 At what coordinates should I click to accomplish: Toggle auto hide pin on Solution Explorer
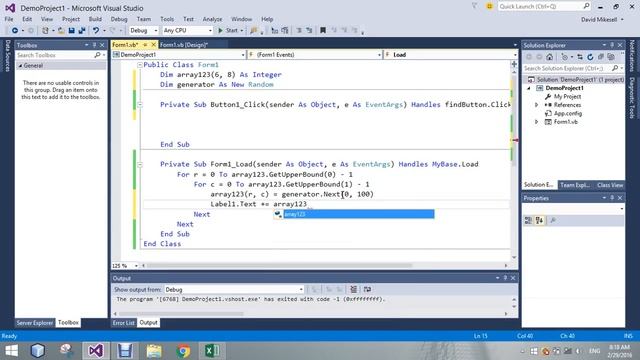[612, 45]
